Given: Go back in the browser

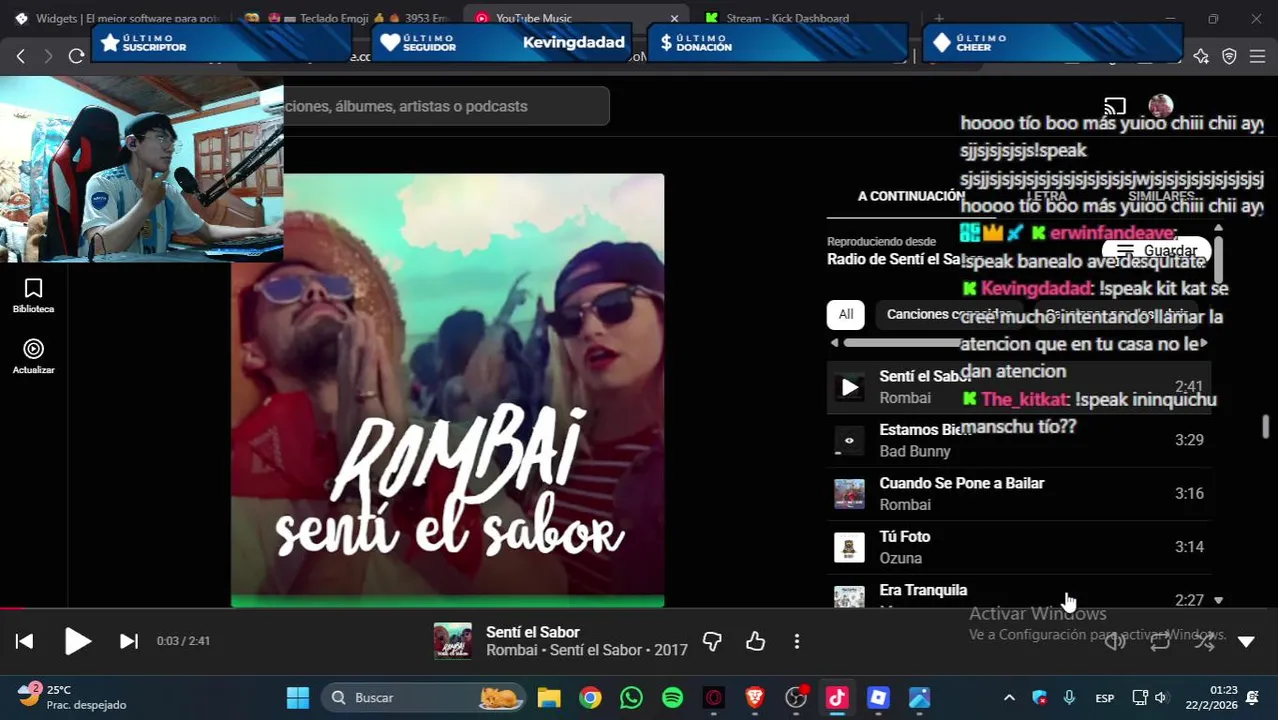Looking at the screenshot, I should (x=21, y=56).
